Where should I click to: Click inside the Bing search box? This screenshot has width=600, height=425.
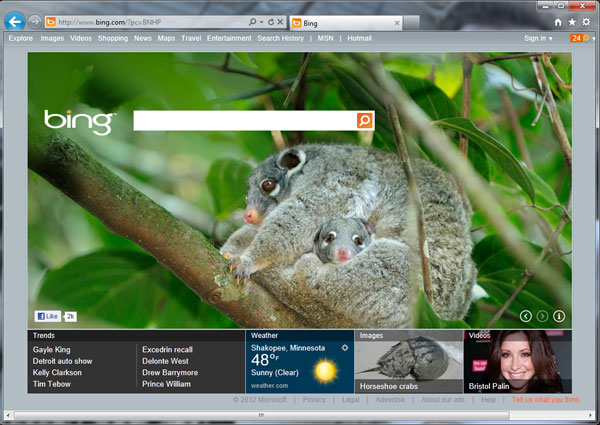(245, 120)
